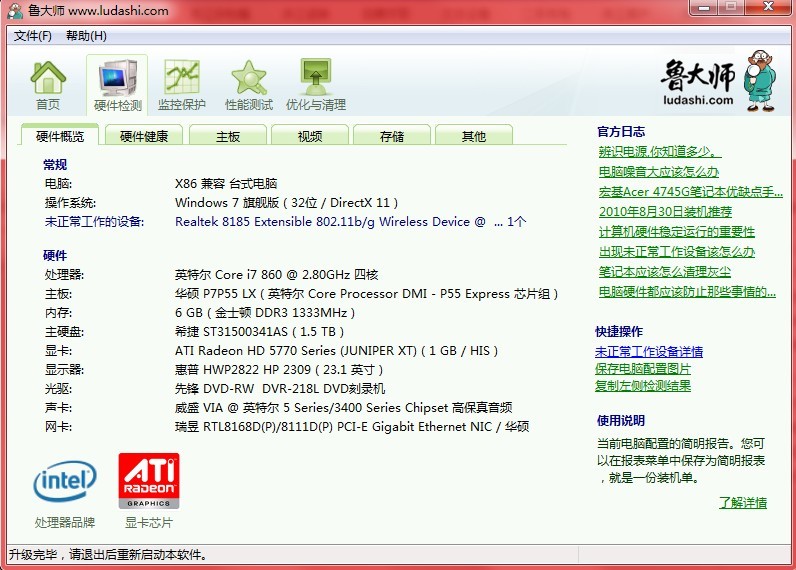The width and height of the screenshot is (796, 570).
Task: Minimize the 鲁大师 window
Action: tap(703, 7)
